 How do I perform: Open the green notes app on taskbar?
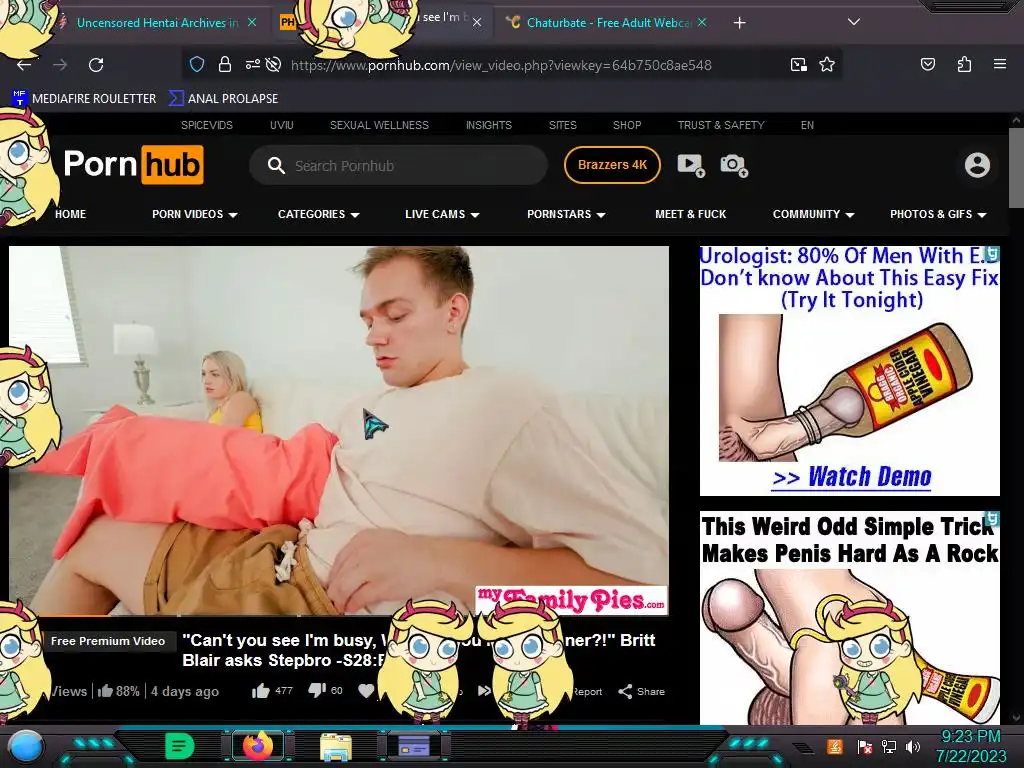pos(179,746)
